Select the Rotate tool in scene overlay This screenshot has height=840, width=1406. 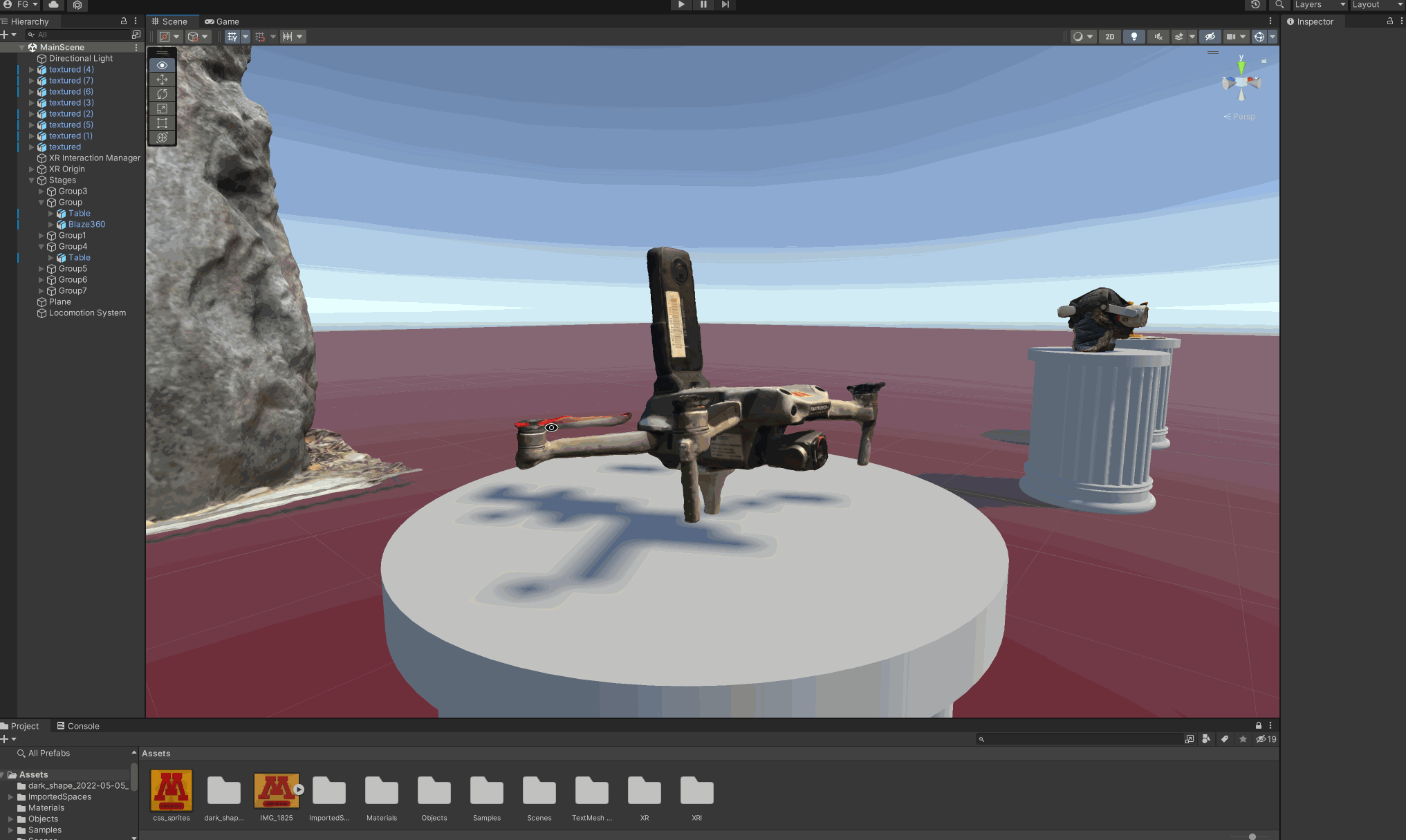point(162,94)
